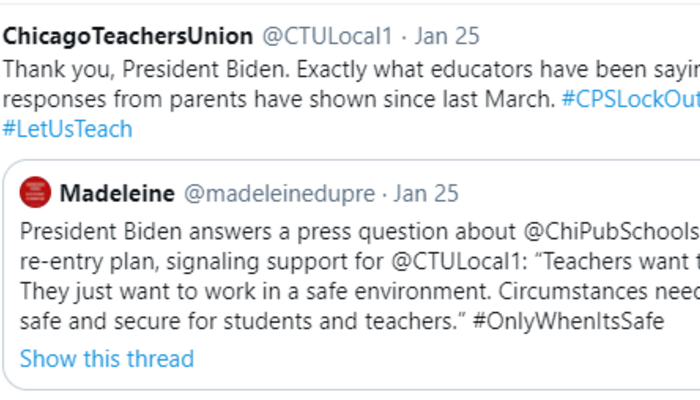Click the Madeleine display name
The height and width of the screenshot is (400, 700).
click(x=117, y=191)
